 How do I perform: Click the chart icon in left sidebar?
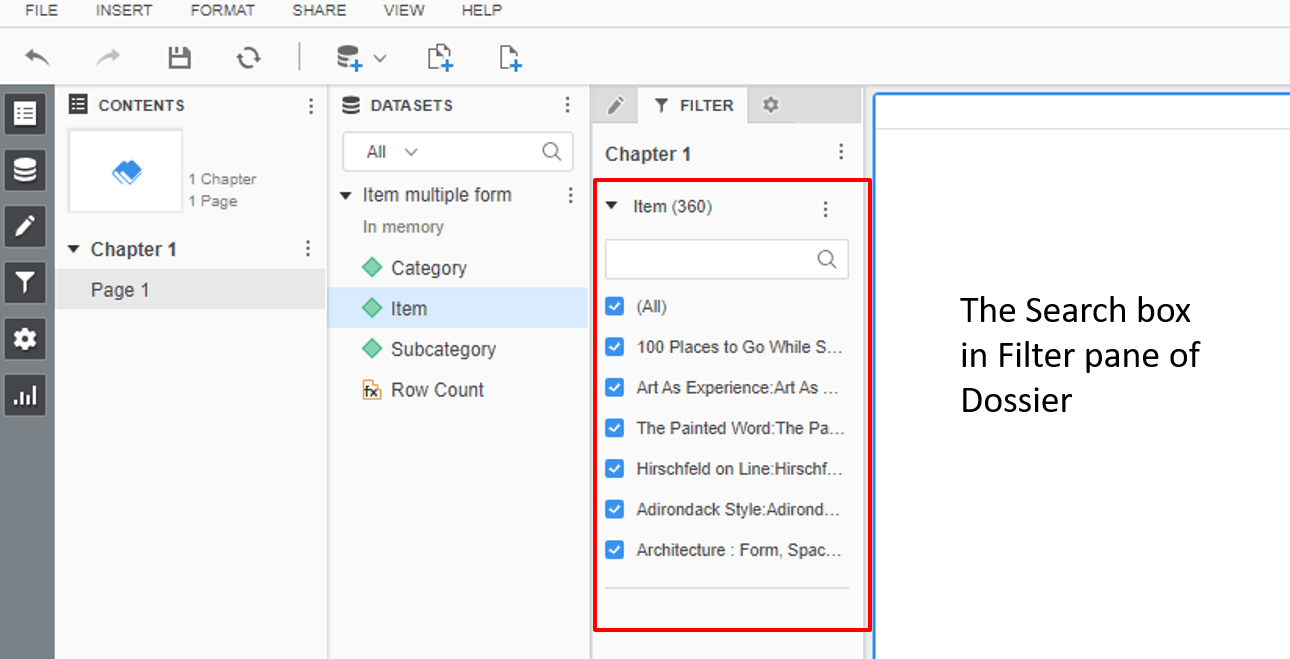tap(25, 396)
